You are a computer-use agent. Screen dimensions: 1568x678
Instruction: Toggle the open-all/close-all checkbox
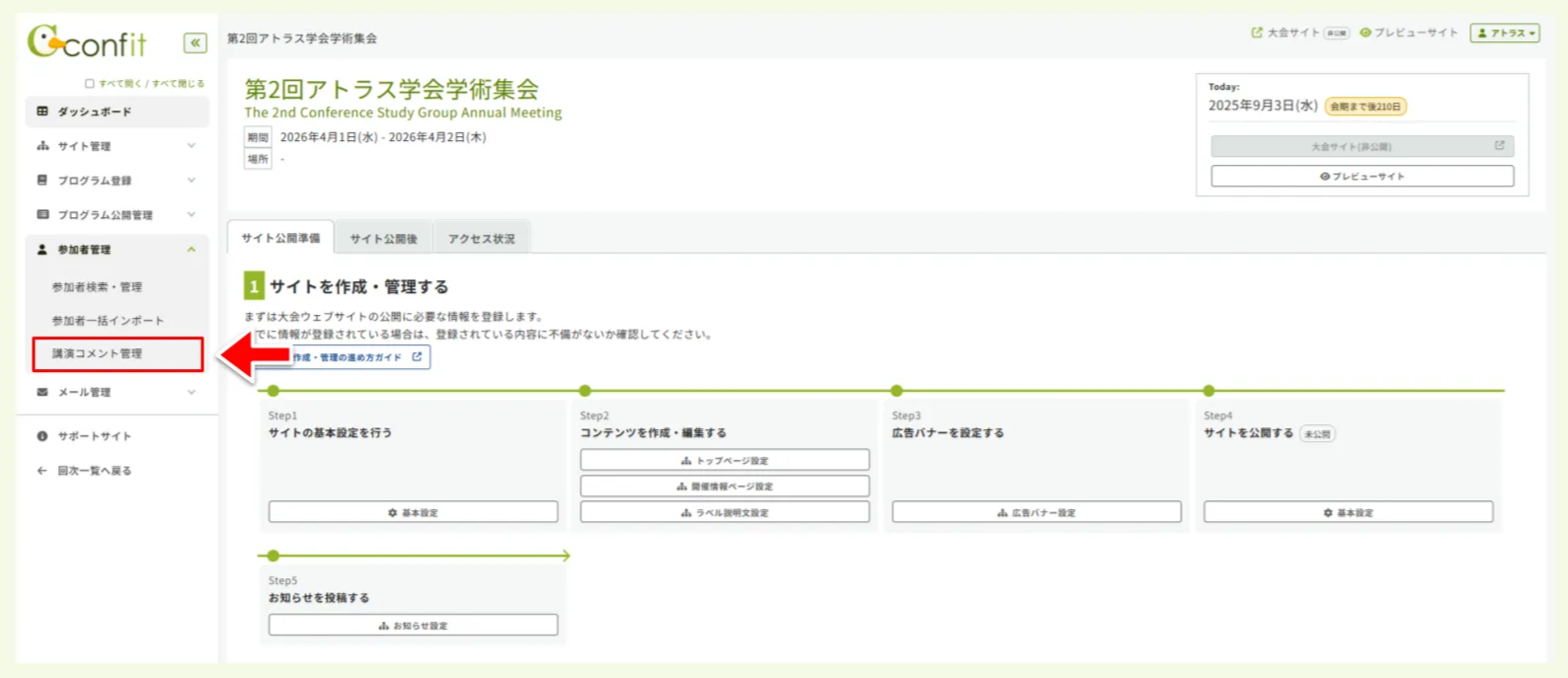(90, 84)
